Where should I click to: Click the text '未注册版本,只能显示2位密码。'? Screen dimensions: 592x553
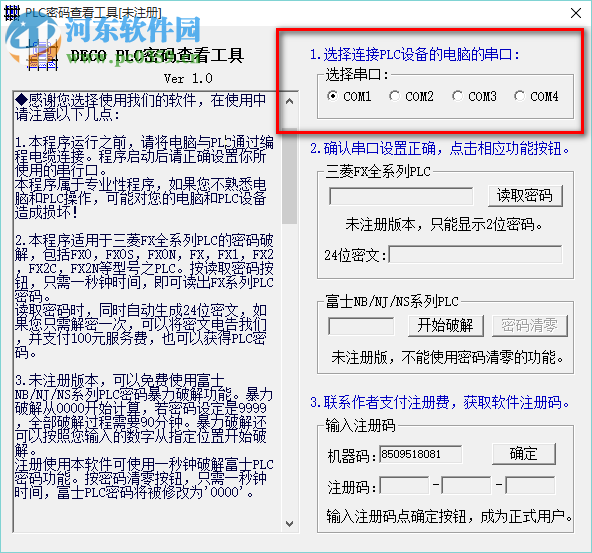[x=444, y=225]
